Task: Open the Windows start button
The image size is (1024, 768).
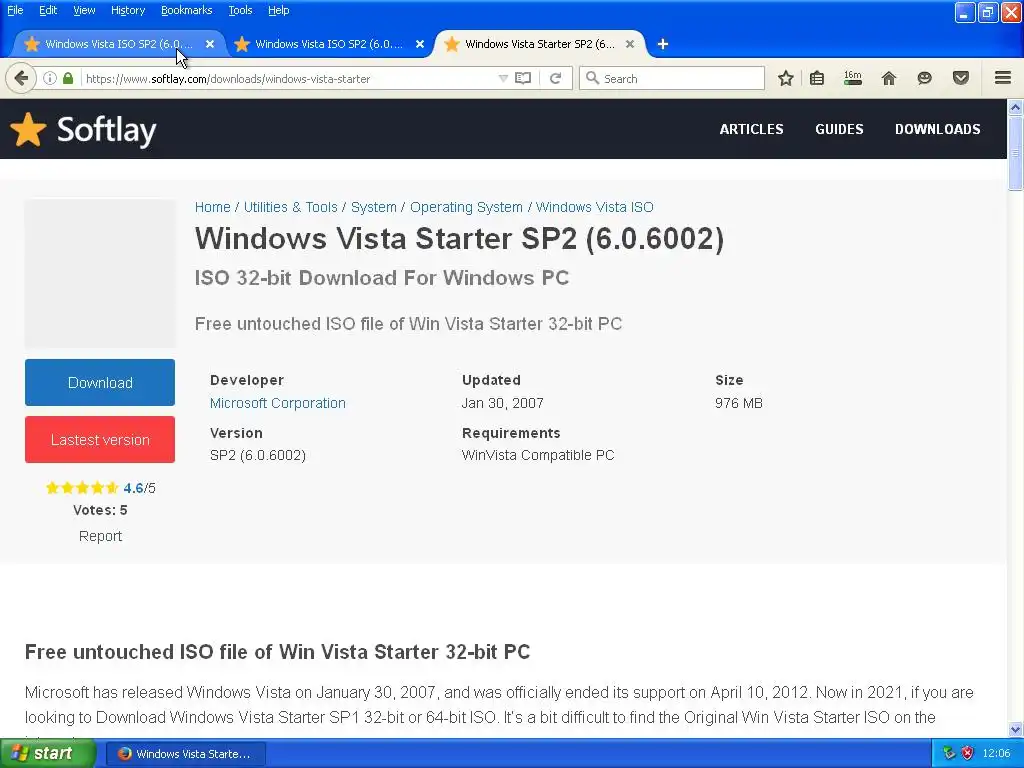Action: (48, 754)
